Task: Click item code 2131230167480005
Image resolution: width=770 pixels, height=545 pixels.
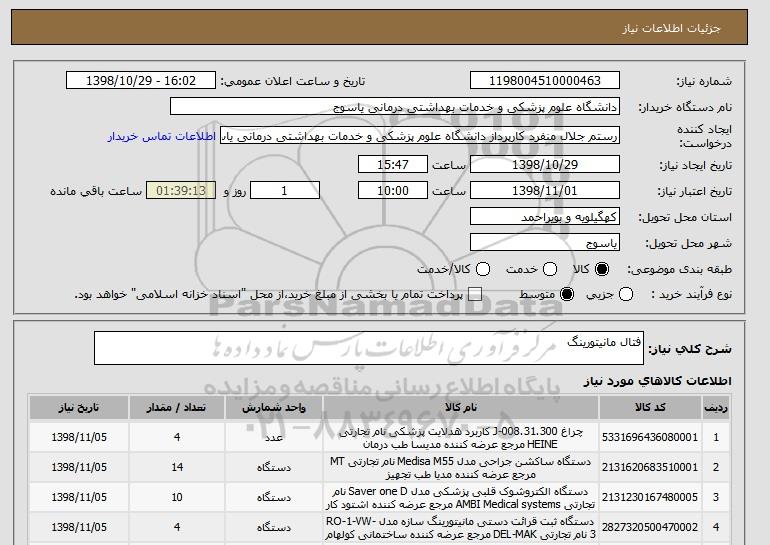Action: [x=650, y=497]
